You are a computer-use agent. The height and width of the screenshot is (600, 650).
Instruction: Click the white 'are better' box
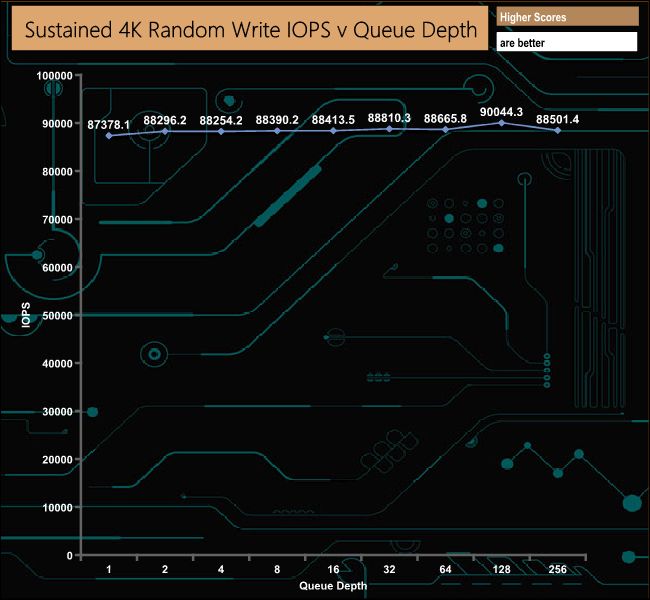click(x=567, y=43)
